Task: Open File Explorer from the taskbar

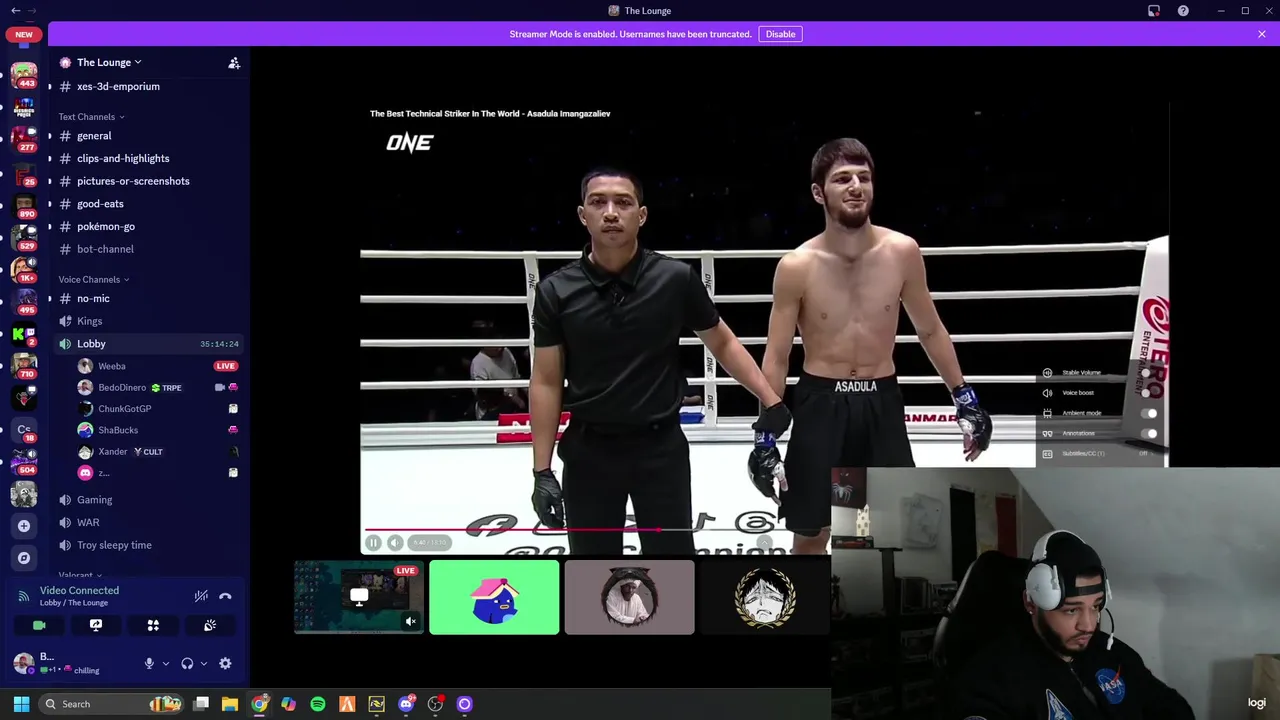Action: [x=230, y=704]
